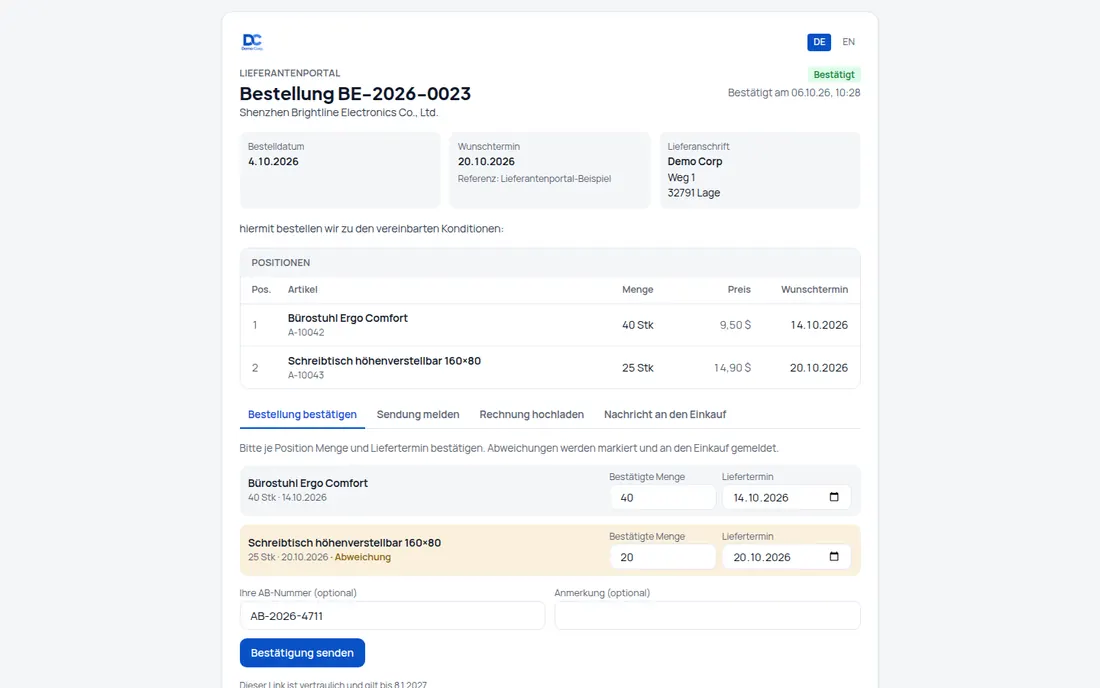1100x688 pixels.
Task: Open the Bestellung bestätigen tab
Action: (302, 414)
